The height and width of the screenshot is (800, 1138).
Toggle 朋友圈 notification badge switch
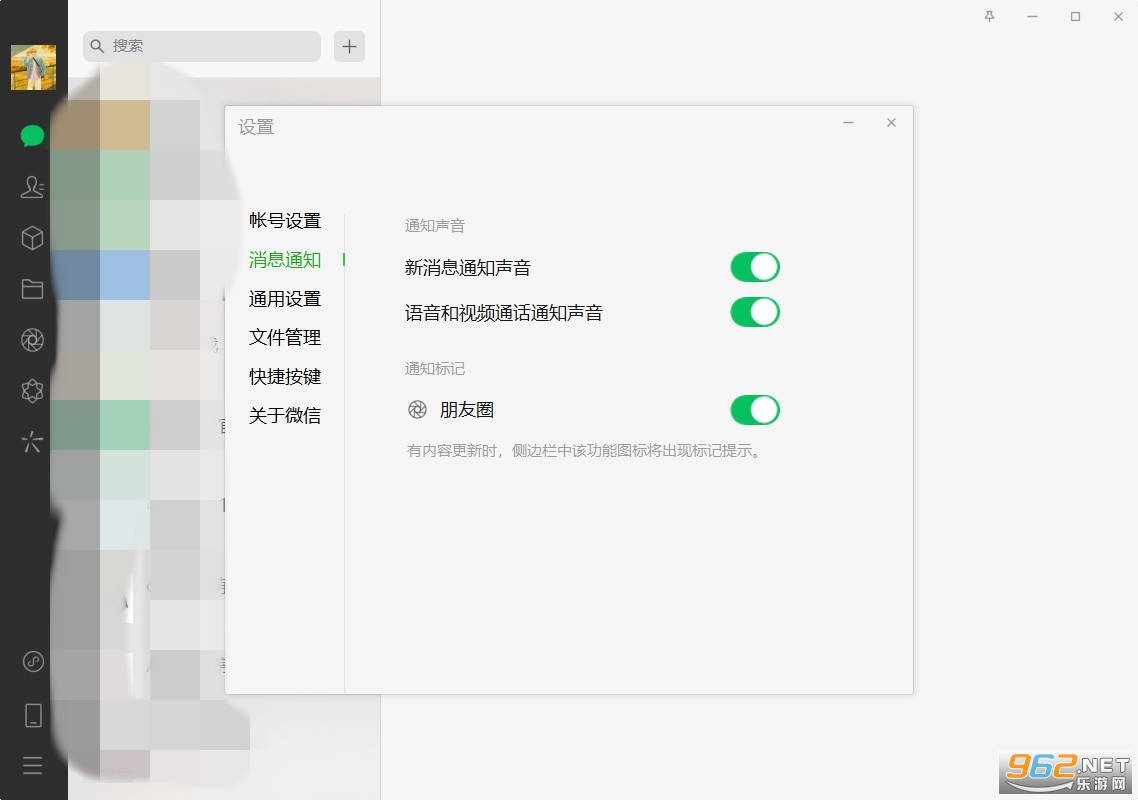755,410
